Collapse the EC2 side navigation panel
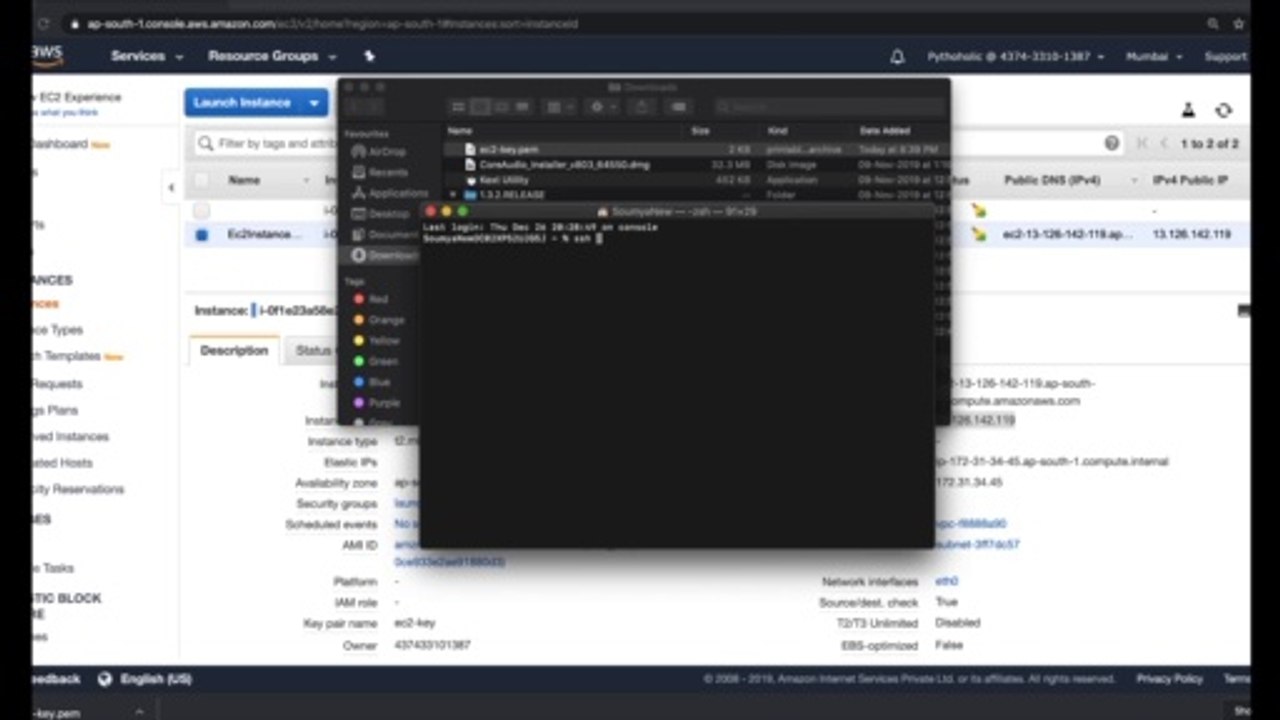Viewport: 1280px width, 720px height. coord(171,187)
